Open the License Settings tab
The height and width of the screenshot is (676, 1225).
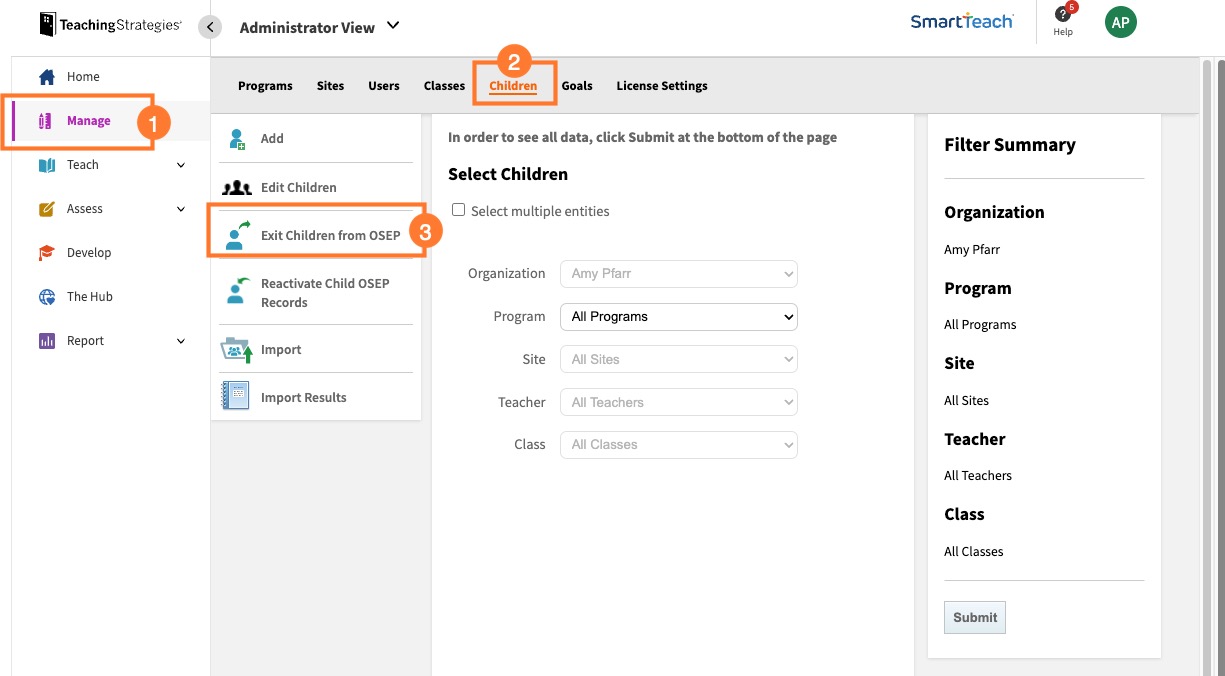(x=661, y=86)
